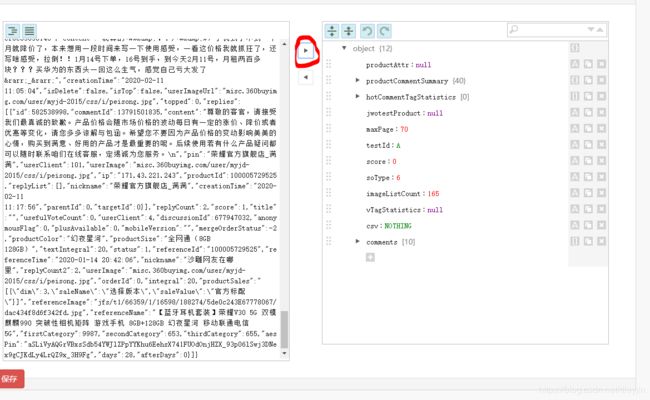Focus the tree search input box
The width and height of the screenshot is (650, 400).
coord(551,29)
